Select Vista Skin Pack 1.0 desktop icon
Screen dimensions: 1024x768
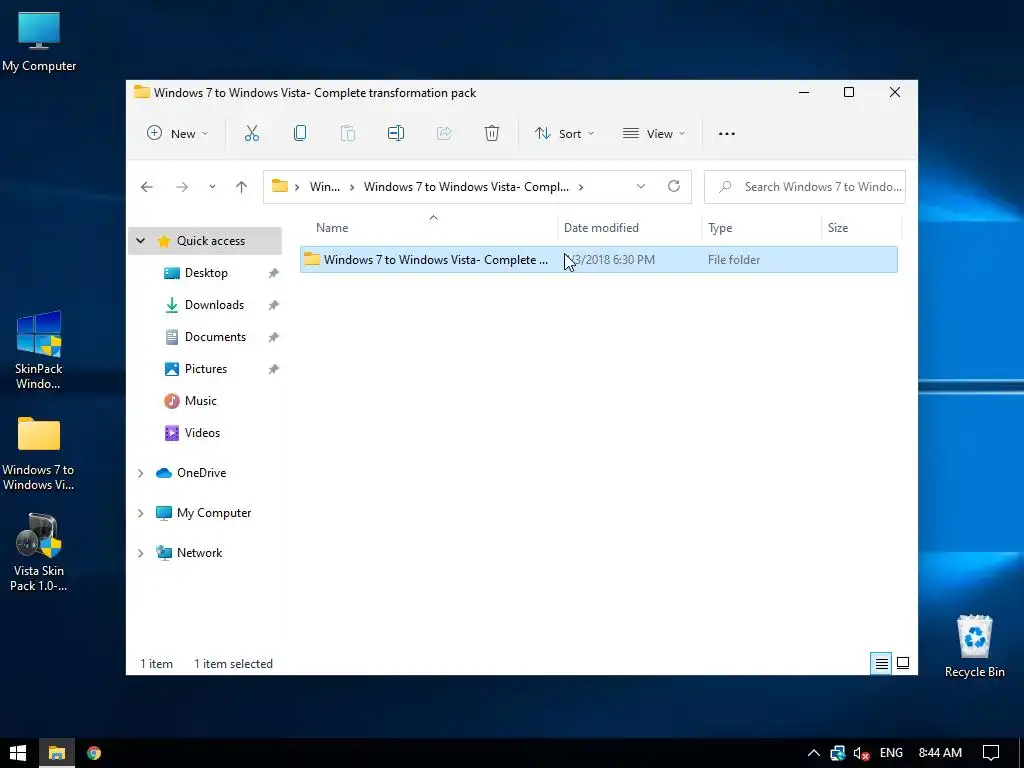[x=39, y=552]
